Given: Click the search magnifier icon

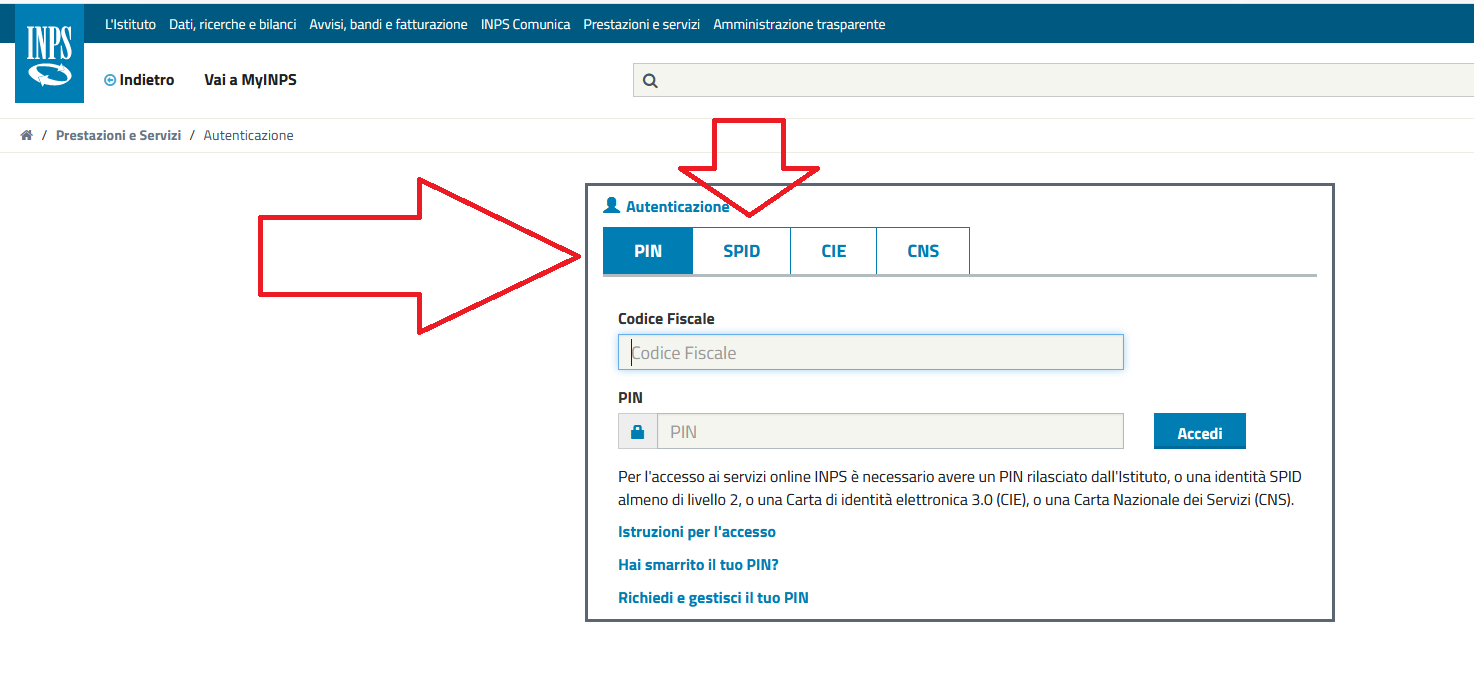Looking at the screenshot, I should [650, 81].
